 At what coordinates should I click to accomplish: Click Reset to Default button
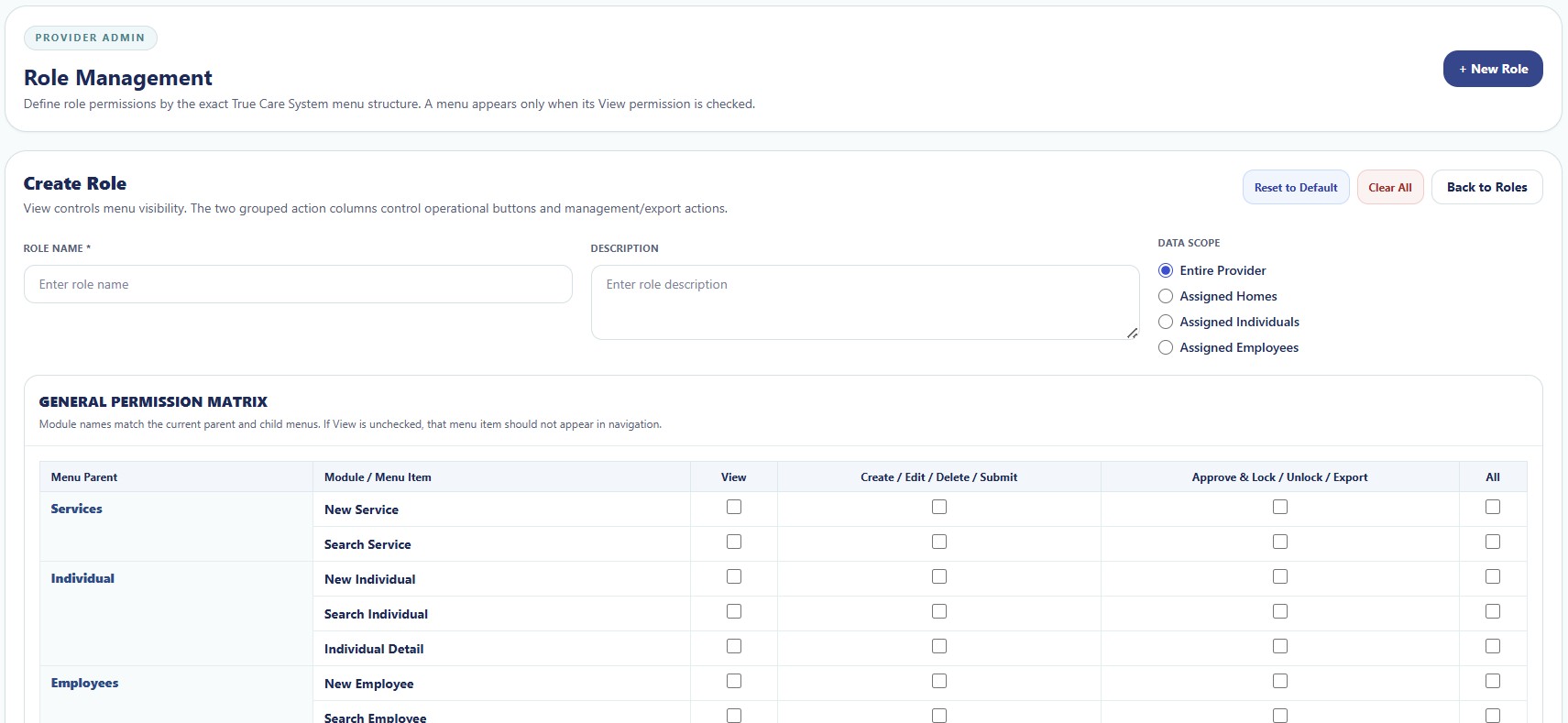pyautogui.click(x=1296, y=187)
